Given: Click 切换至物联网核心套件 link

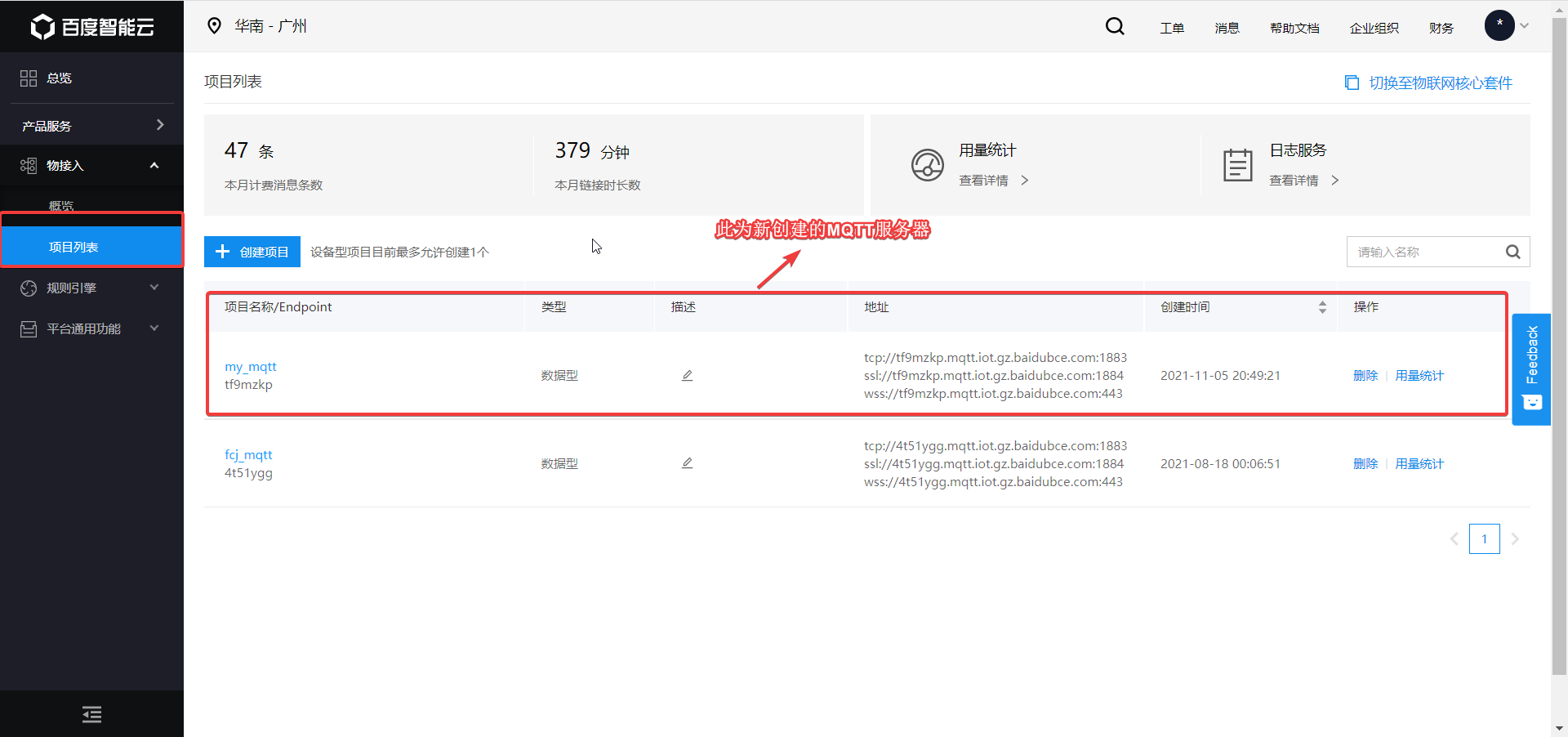Looking at the screenshot, I should click(x=1441, y=83).
